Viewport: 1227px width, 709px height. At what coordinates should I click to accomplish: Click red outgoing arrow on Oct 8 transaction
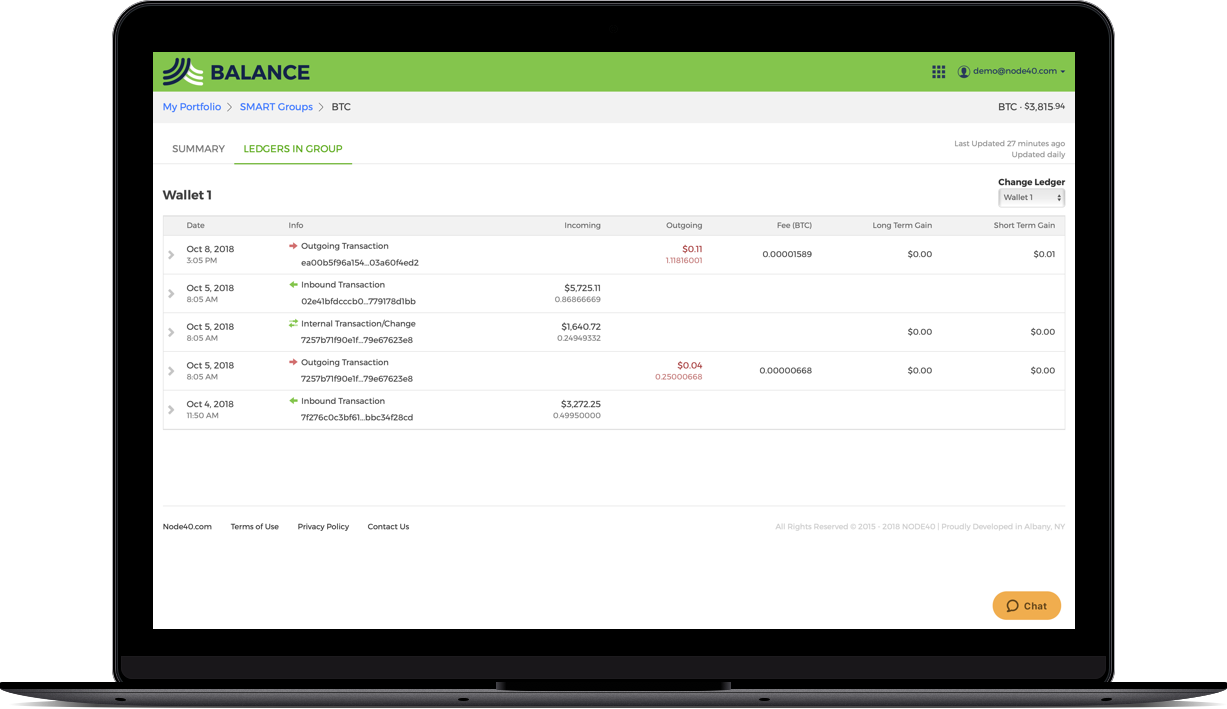293,246
